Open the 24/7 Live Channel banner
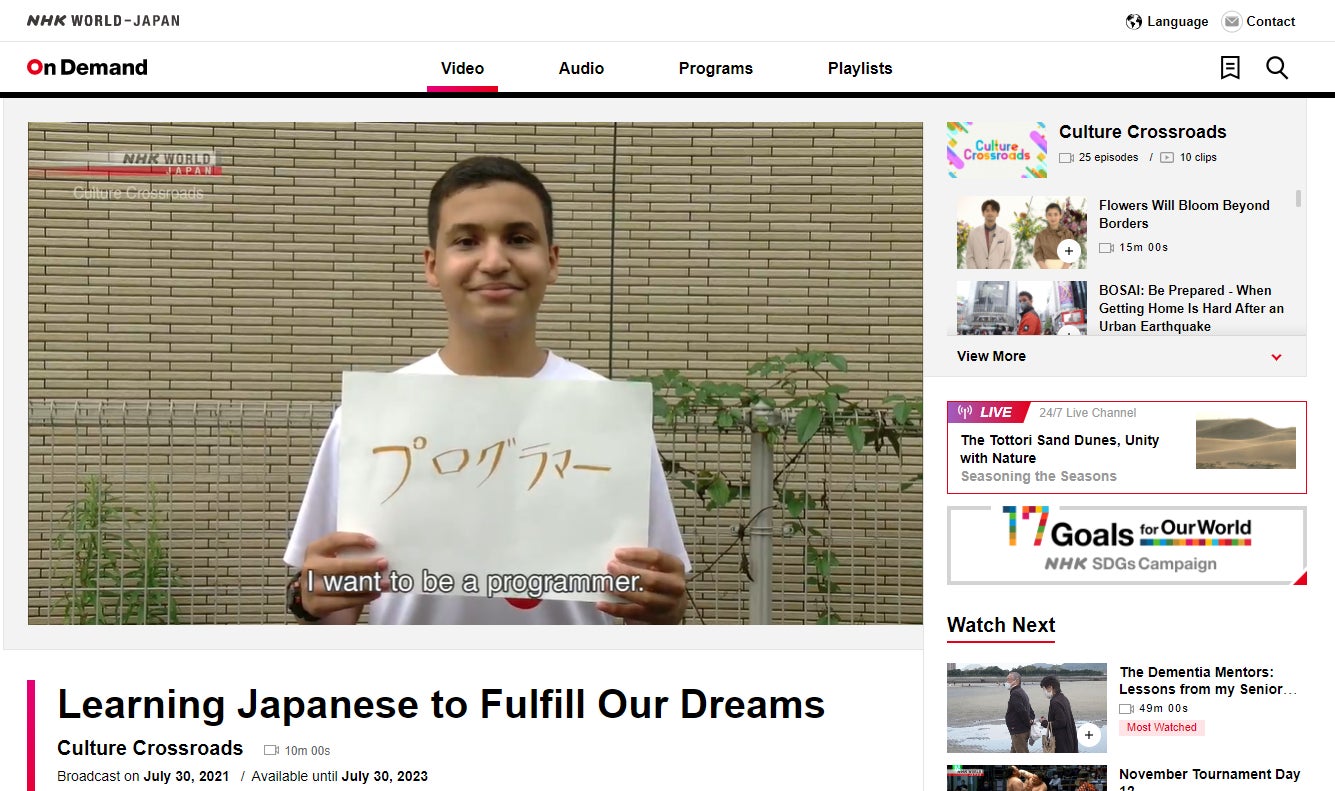 (1127, 447)
